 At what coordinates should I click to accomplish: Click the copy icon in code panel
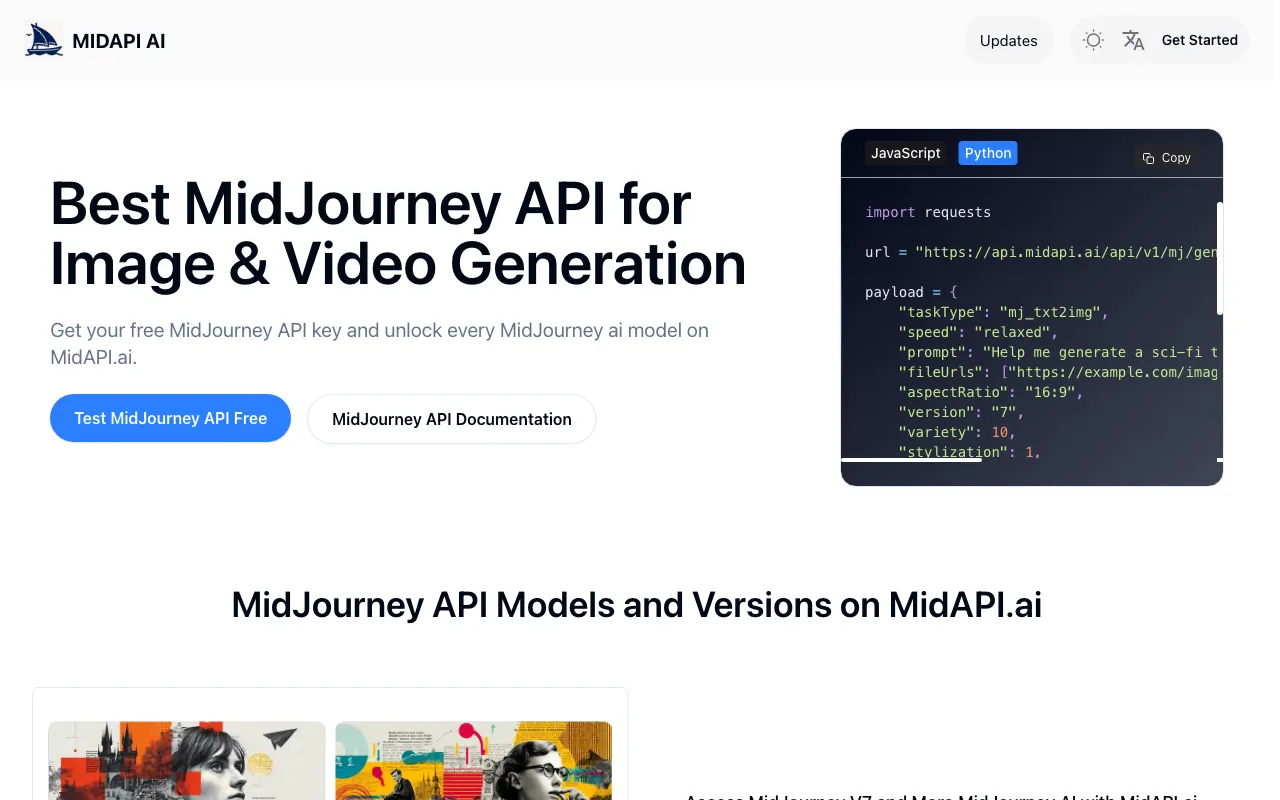pos(1148,158)
